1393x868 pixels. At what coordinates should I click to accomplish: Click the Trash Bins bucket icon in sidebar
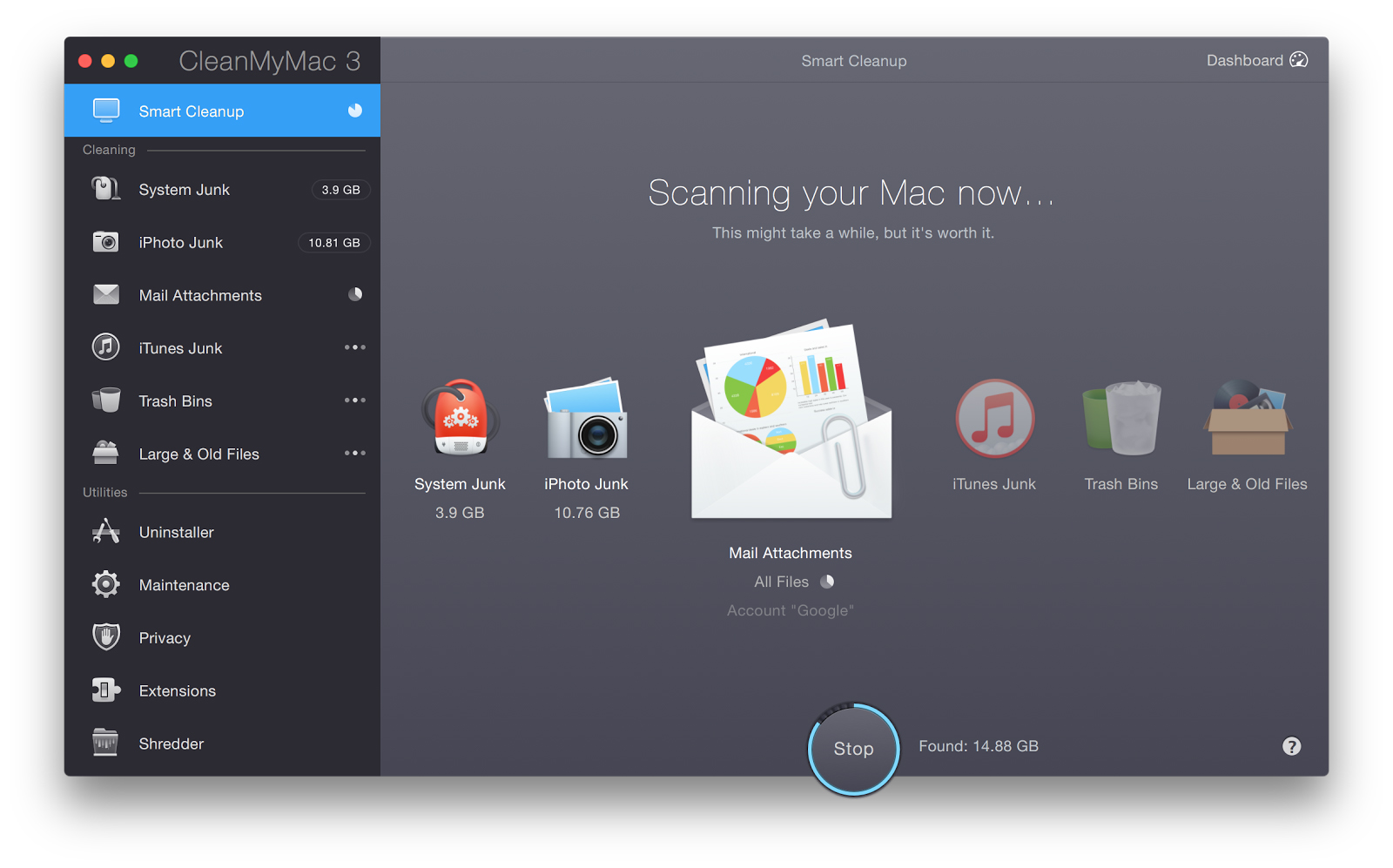pos(106,400)
